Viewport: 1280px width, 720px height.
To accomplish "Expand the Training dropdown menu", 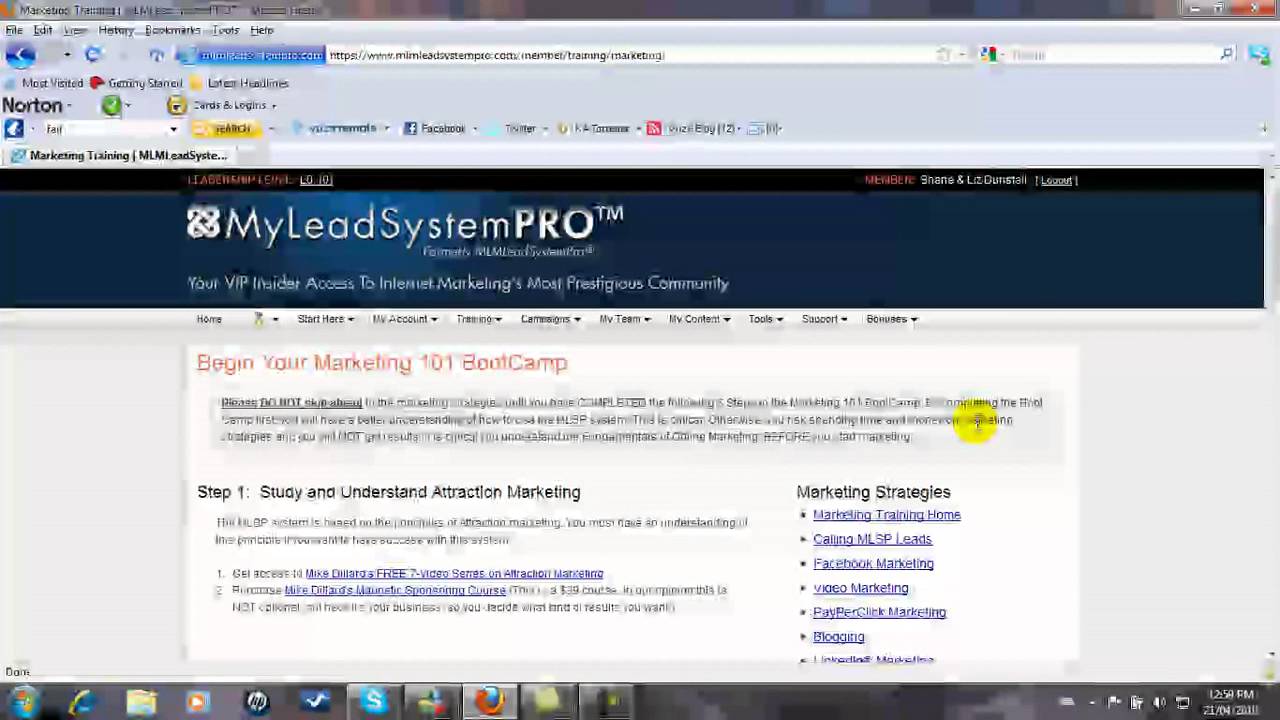I will [x=479, y=319].
